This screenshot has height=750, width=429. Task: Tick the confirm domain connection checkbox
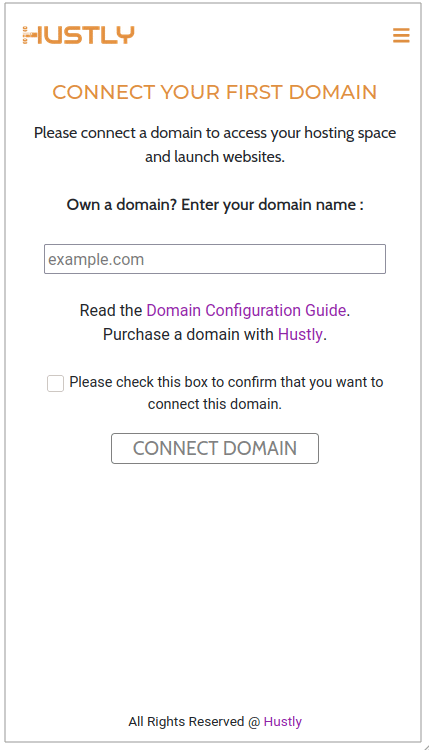(55, 383)
